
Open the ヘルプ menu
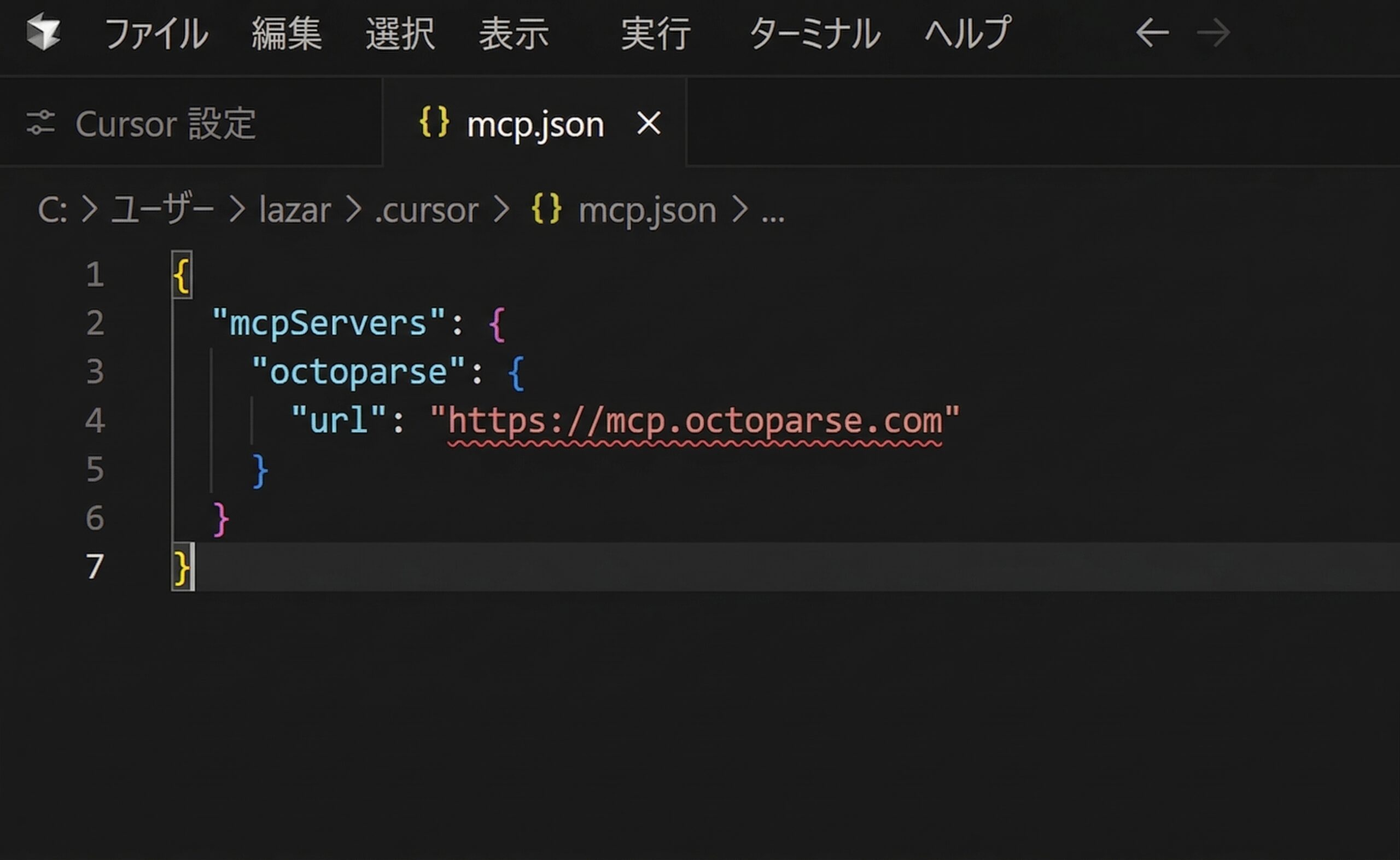point(968,32)
